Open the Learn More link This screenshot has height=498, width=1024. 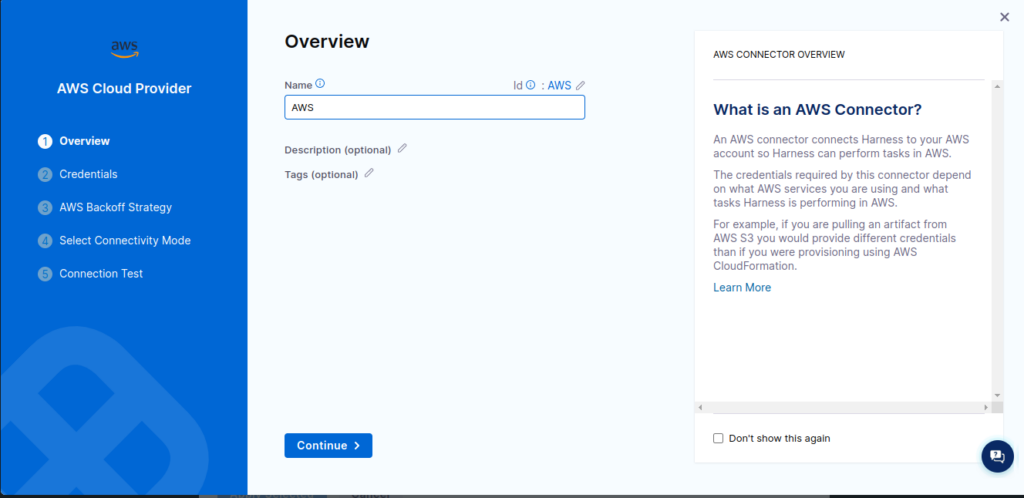click(x=742, y=288)
